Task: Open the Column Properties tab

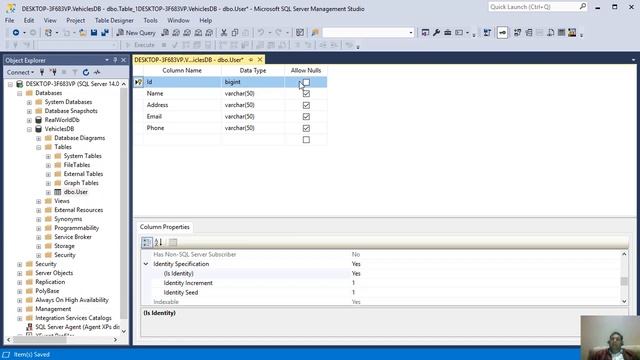Action: [x=164, y=227]
